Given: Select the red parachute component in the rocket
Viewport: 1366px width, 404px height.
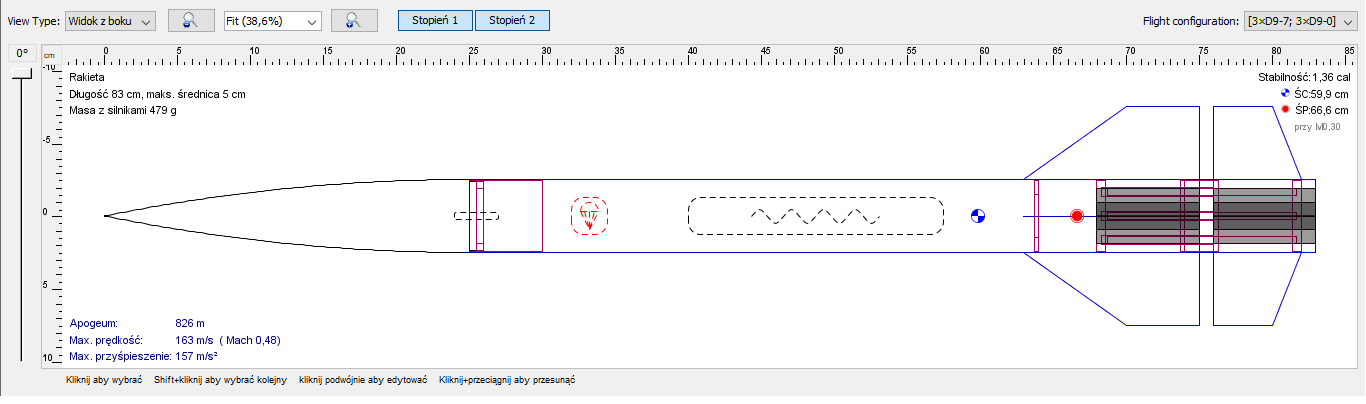Looking at the screenshot, I should click(589, 215).
